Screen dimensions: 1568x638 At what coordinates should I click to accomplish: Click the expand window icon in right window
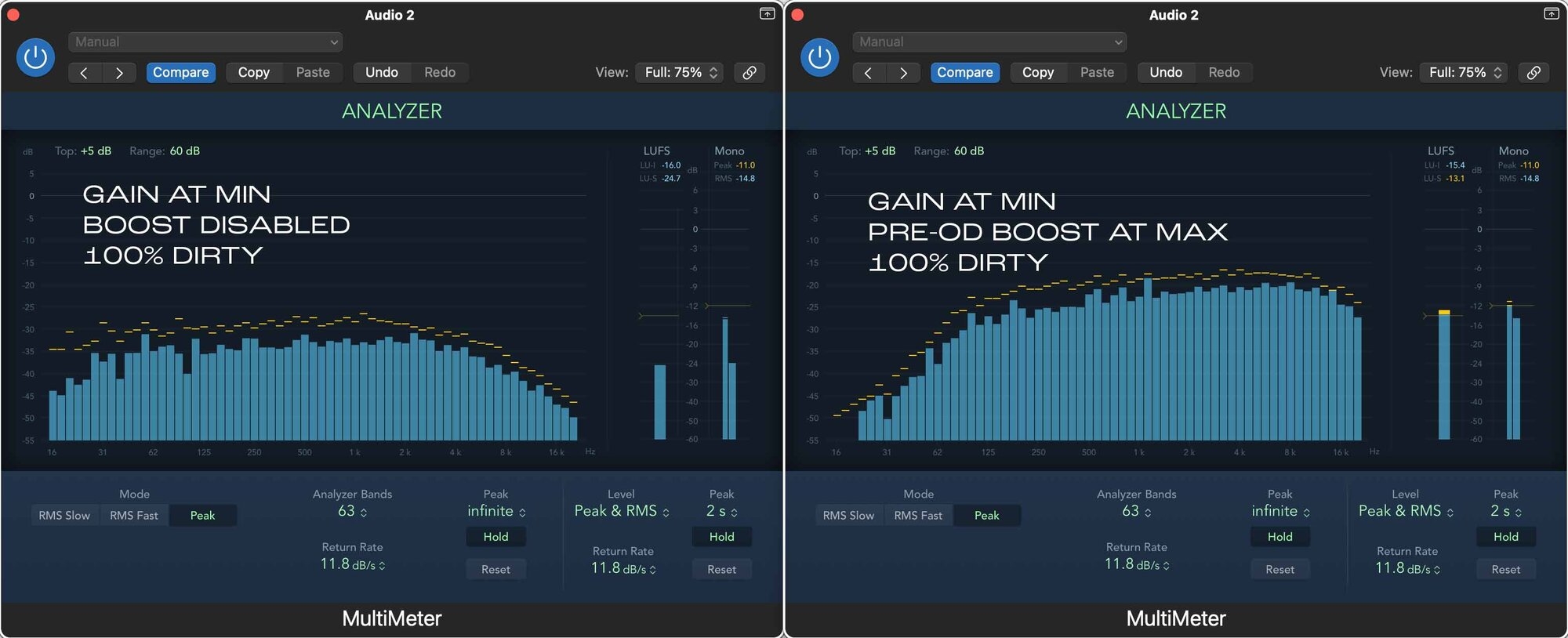(1551, 14)
